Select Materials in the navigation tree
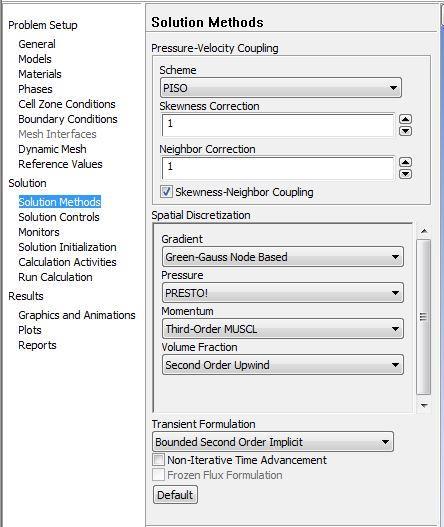Image resolution: width=444 pixels, height=527 pixels. tap(40, 74)
